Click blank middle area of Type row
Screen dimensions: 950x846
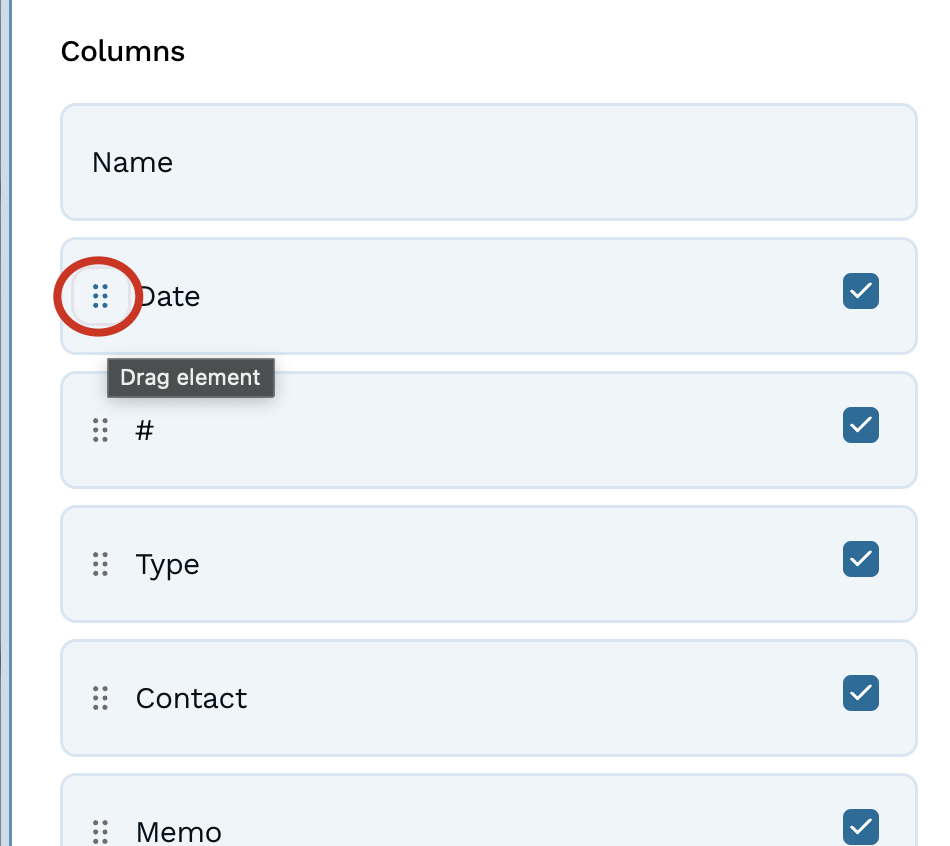500,564
